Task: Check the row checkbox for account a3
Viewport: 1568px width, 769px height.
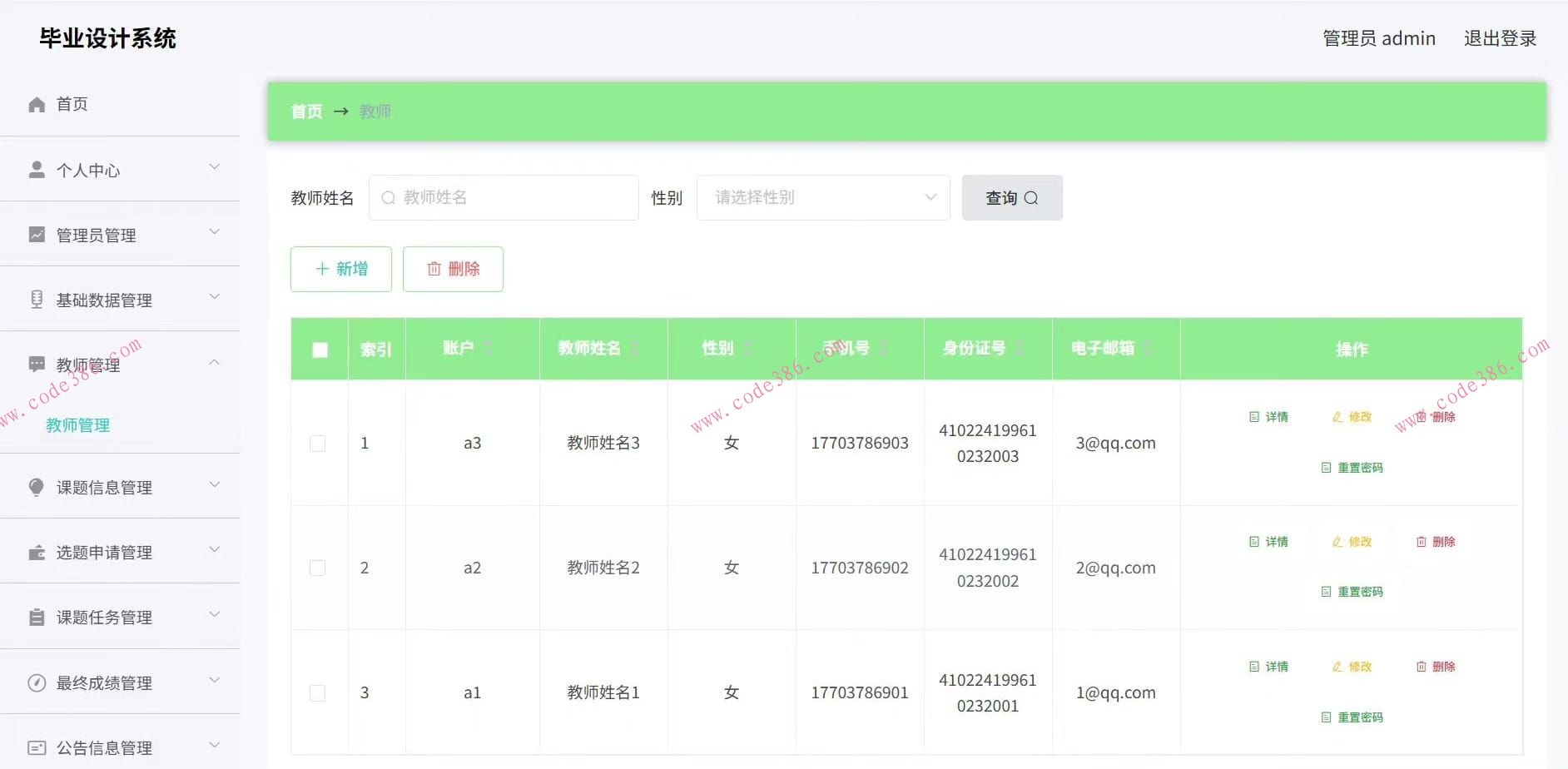Action: pos(318,444)
